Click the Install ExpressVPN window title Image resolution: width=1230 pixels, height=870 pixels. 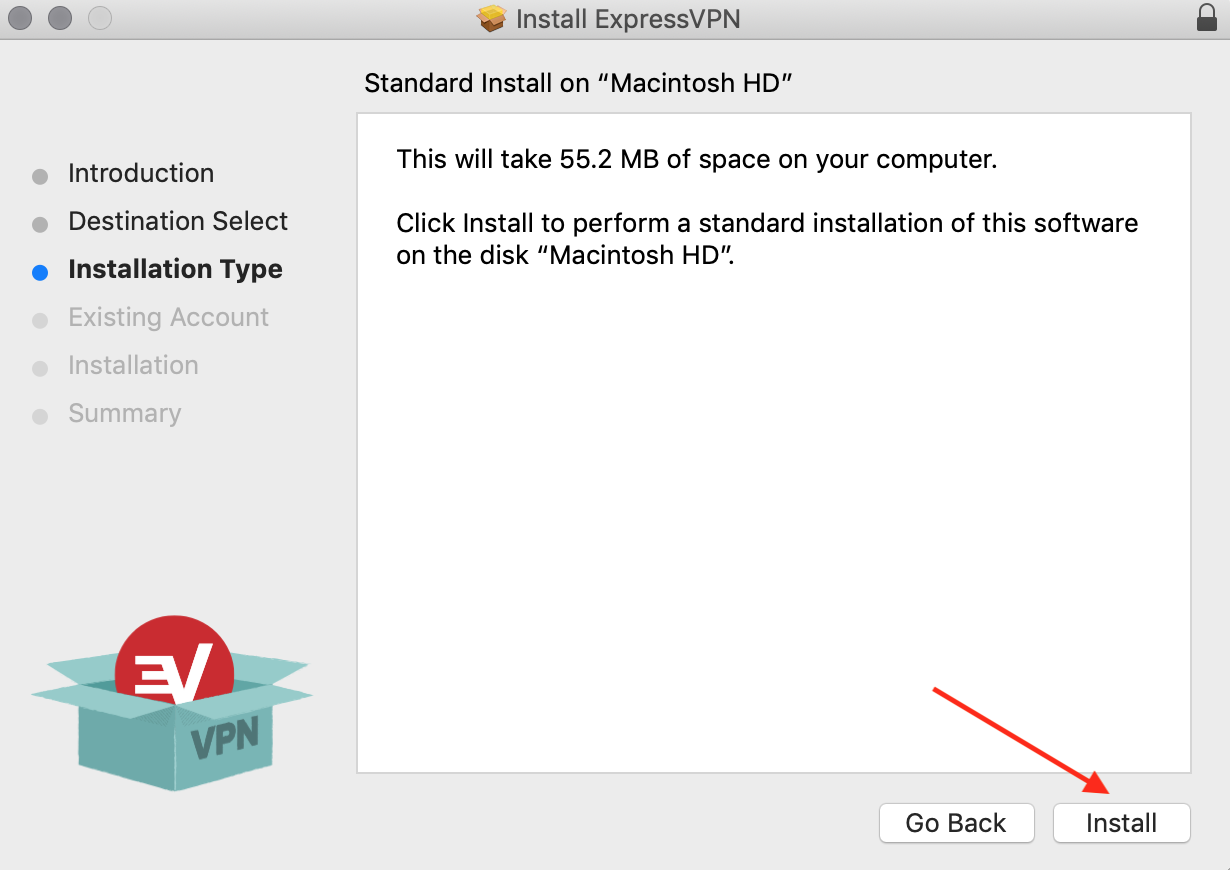[x=628, y=18]
